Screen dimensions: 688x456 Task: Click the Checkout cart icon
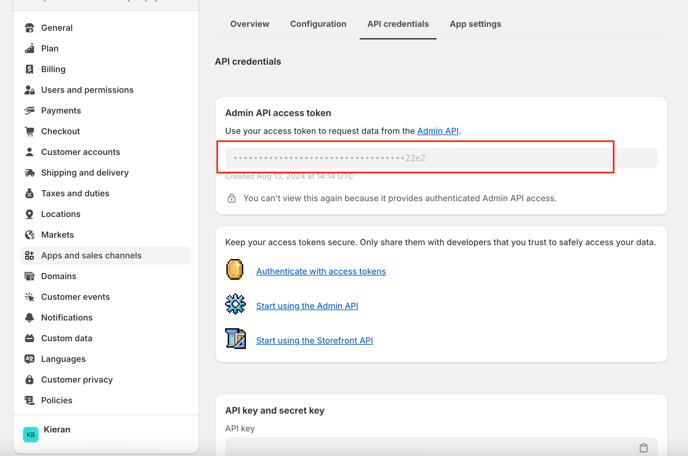click(x=29, y=131)
